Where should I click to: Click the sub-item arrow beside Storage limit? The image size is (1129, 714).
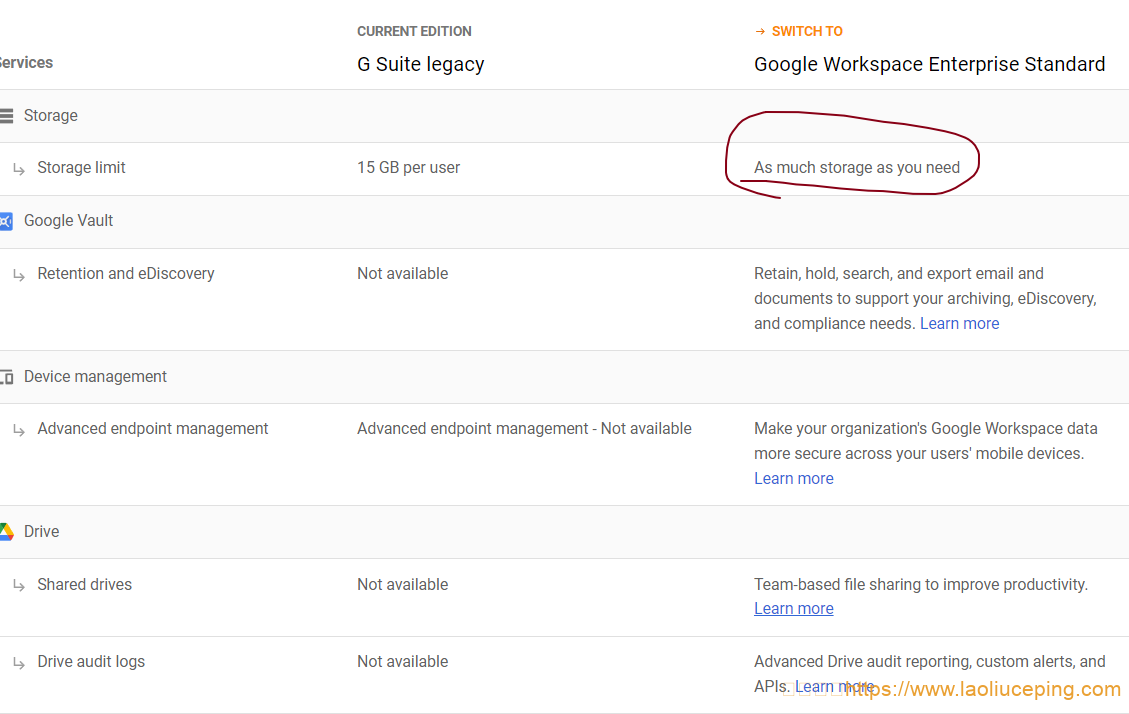19,168
